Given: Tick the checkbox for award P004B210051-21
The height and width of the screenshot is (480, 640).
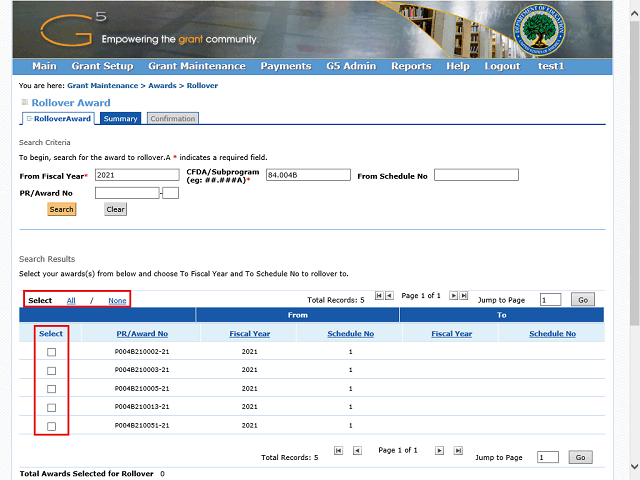Looking at the screenshot, I should (x=52, y=426).
